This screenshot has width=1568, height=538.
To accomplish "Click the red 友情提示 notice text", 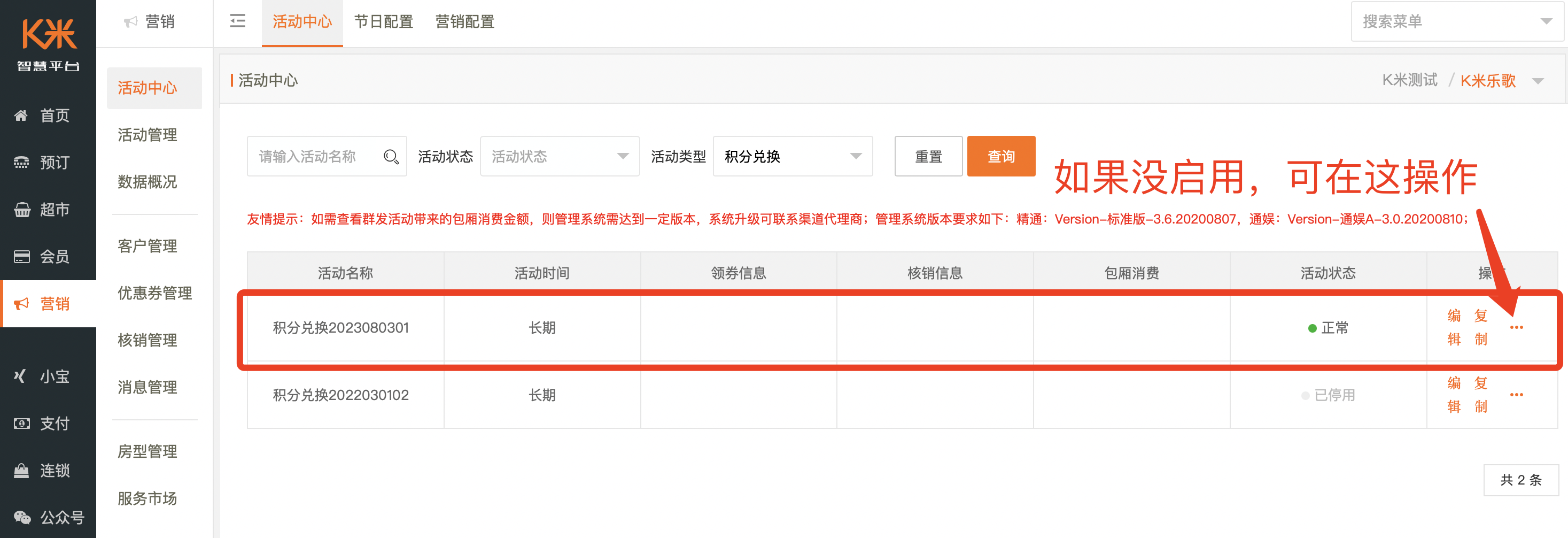I will click(858, 219).
